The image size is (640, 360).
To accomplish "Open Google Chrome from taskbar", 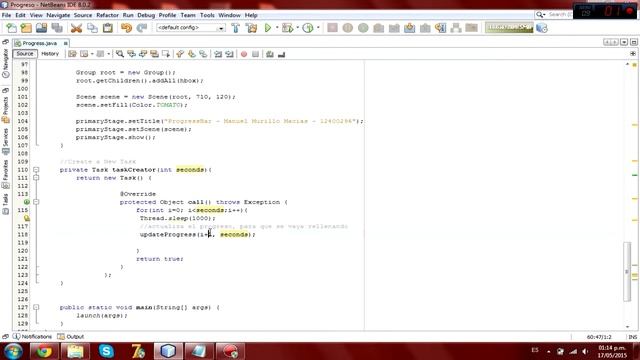I will click(x=44, y=351).
